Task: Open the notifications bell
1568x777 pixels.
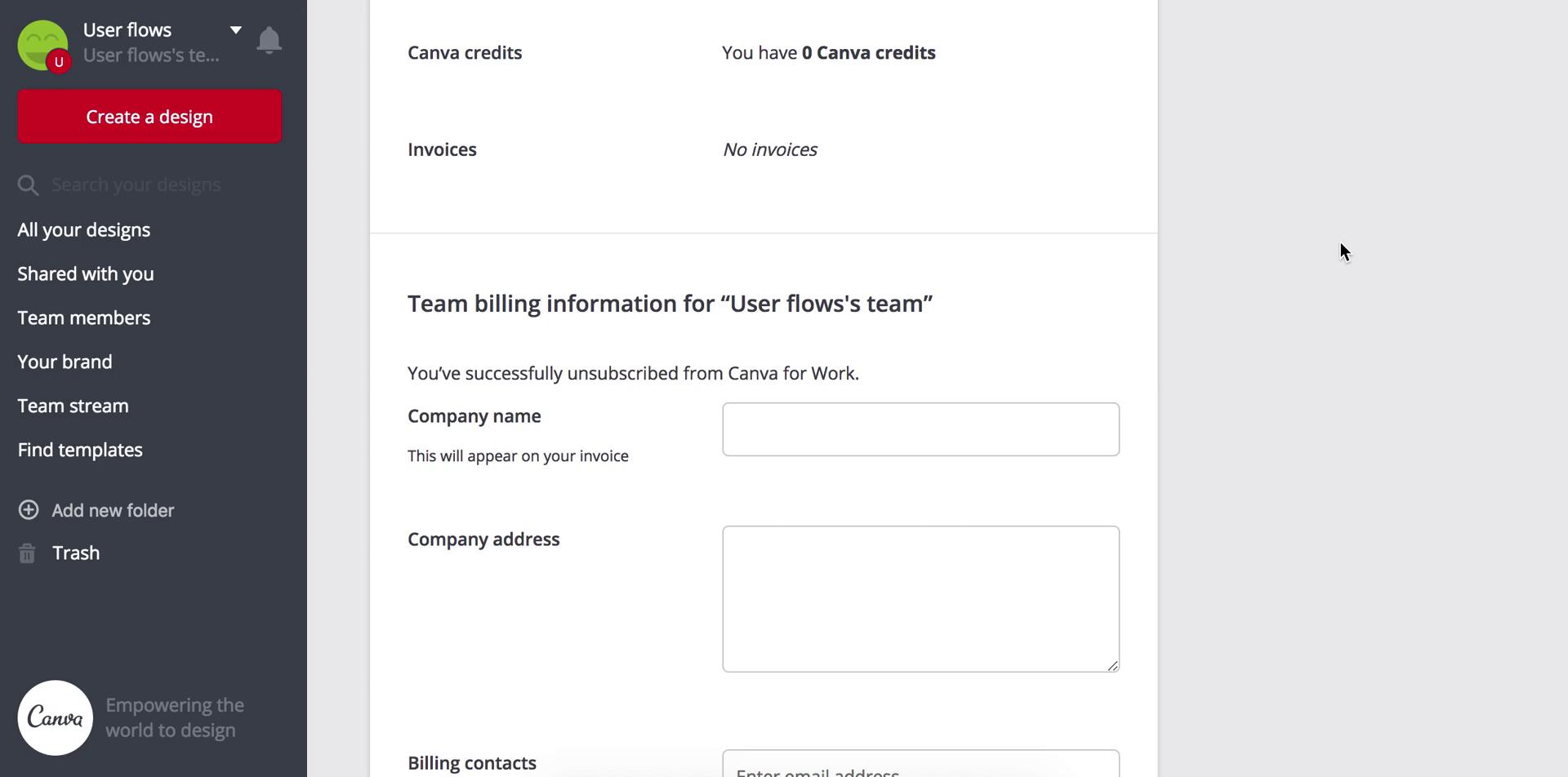Action: pos(269,40)
